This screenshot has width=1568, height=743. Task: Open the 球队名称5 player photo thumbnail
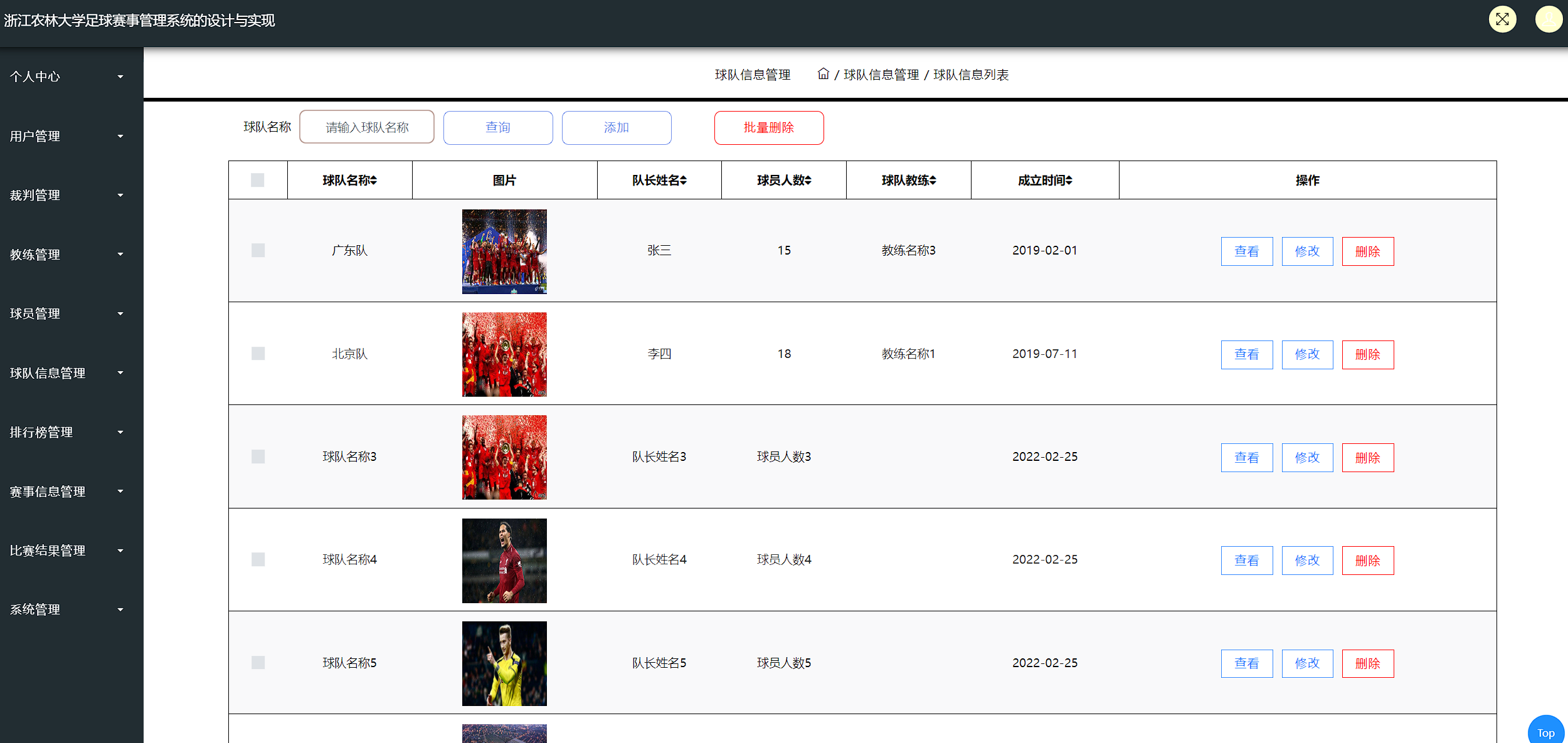tap(504, 663)
